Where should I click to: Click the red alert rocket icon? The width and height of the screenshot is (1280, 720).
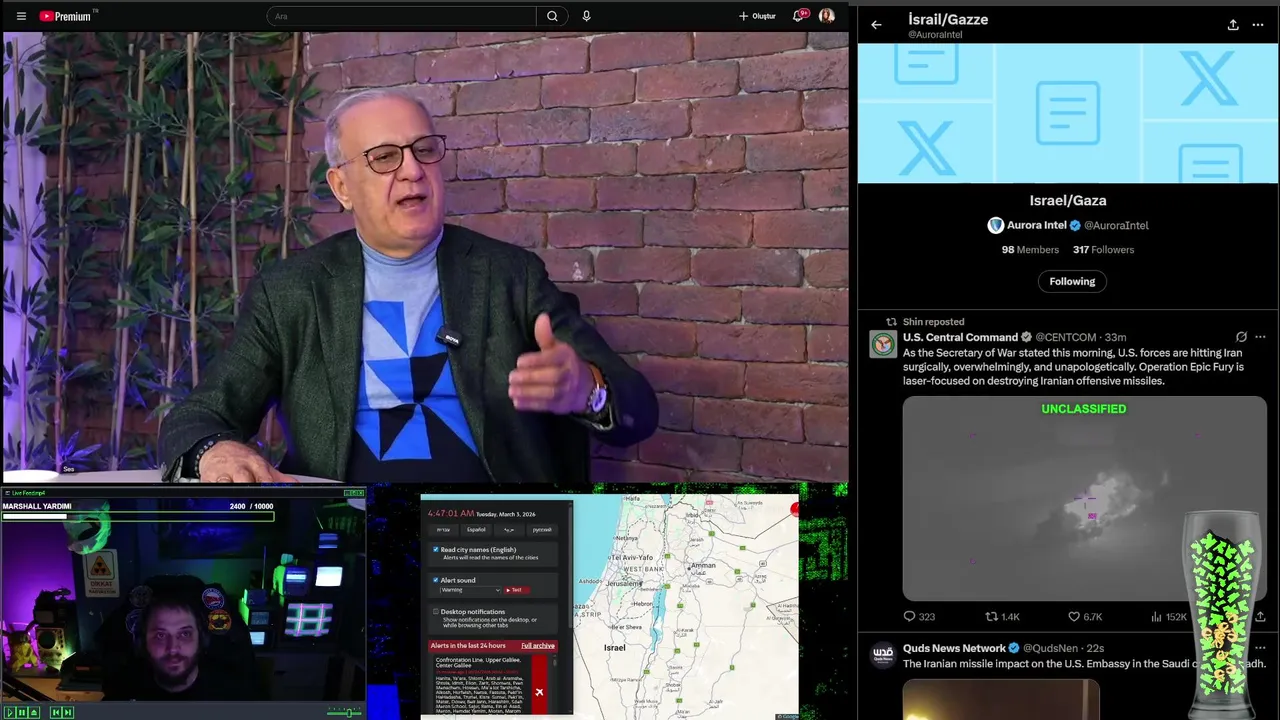coord(539,692)
